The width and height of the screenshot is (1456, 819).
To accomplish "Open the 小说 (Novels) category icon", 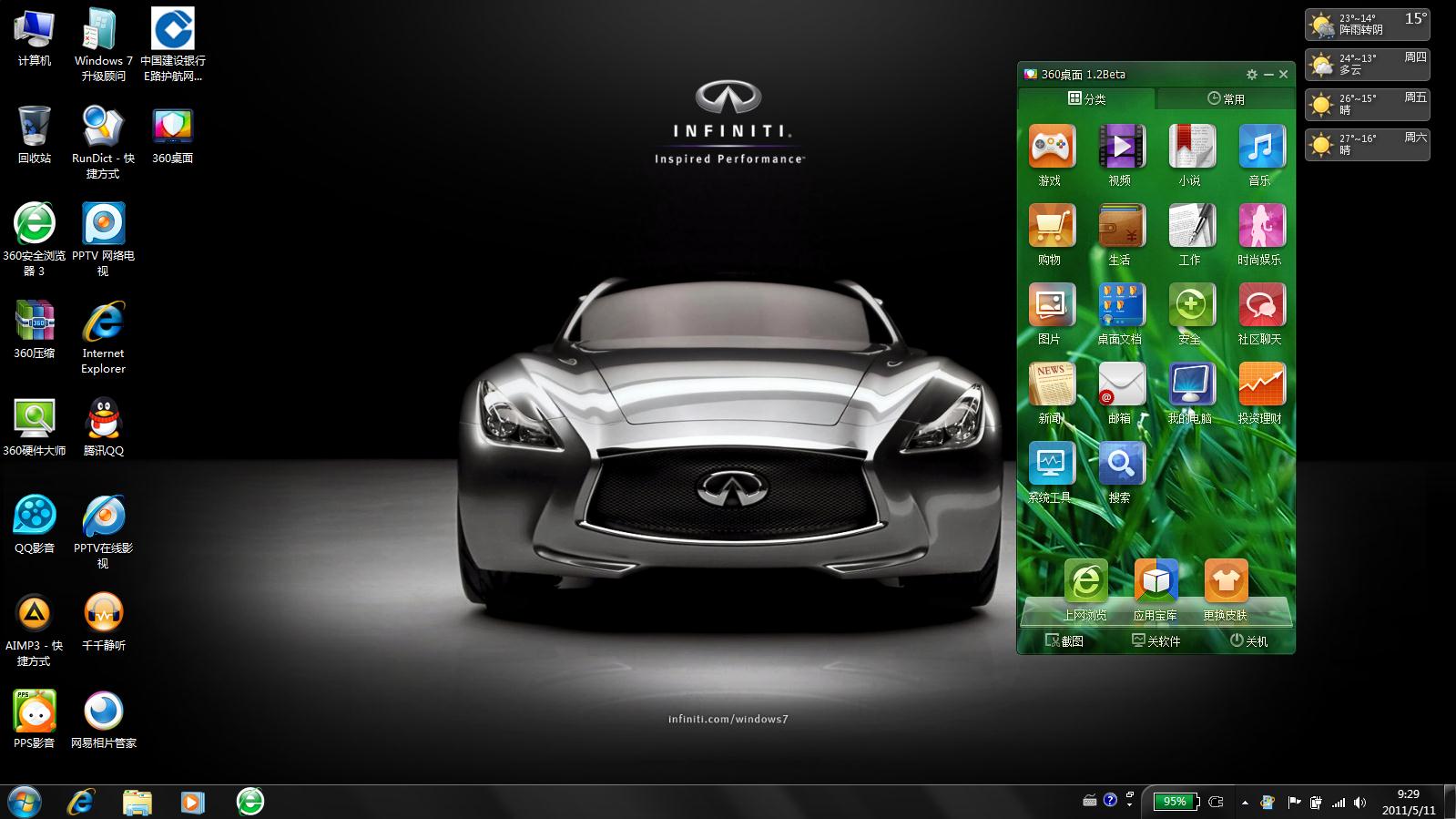I will click(1191, 147).
